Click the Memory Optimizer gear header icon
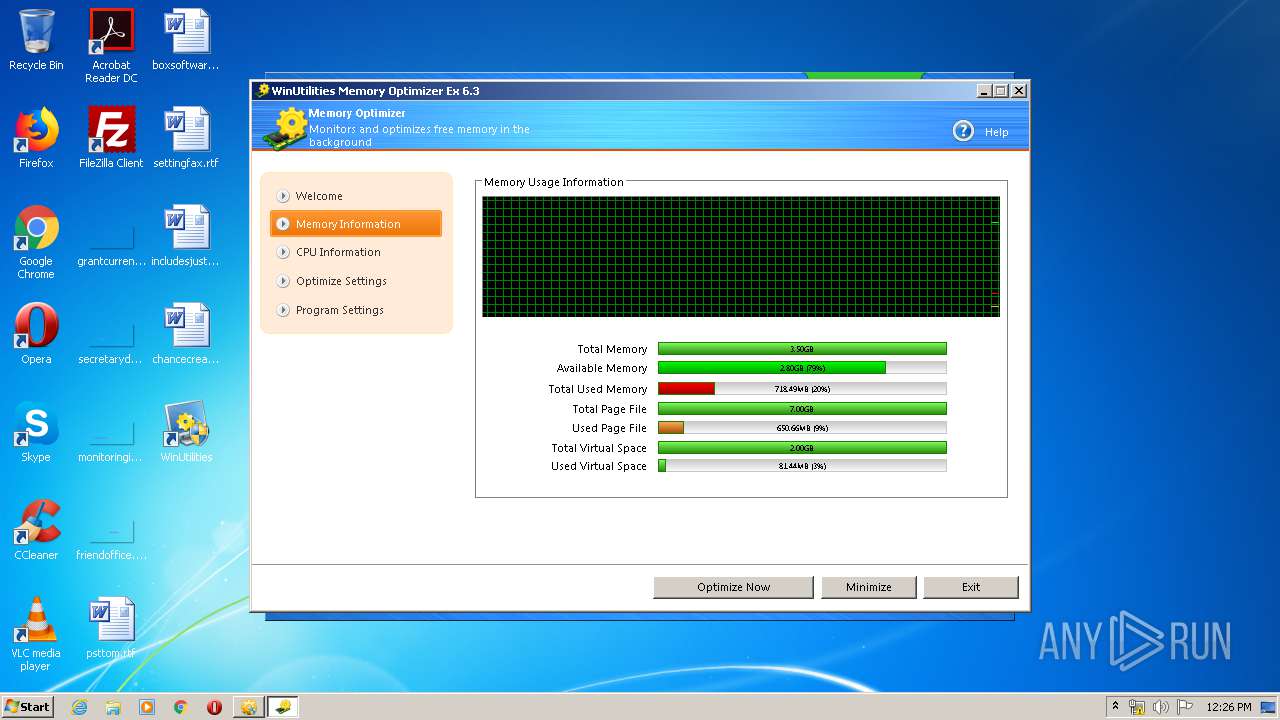Screen dimensions: 1280x720 tap(284, 127)
